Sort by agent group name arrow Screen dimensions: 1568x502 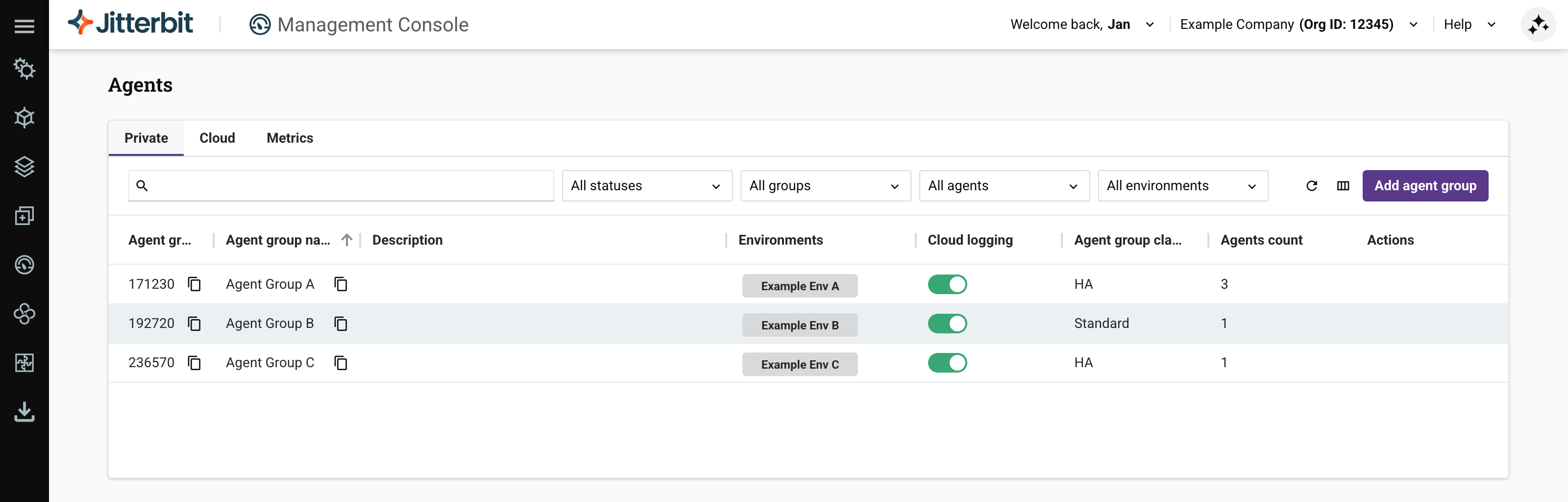coord(346,240)
